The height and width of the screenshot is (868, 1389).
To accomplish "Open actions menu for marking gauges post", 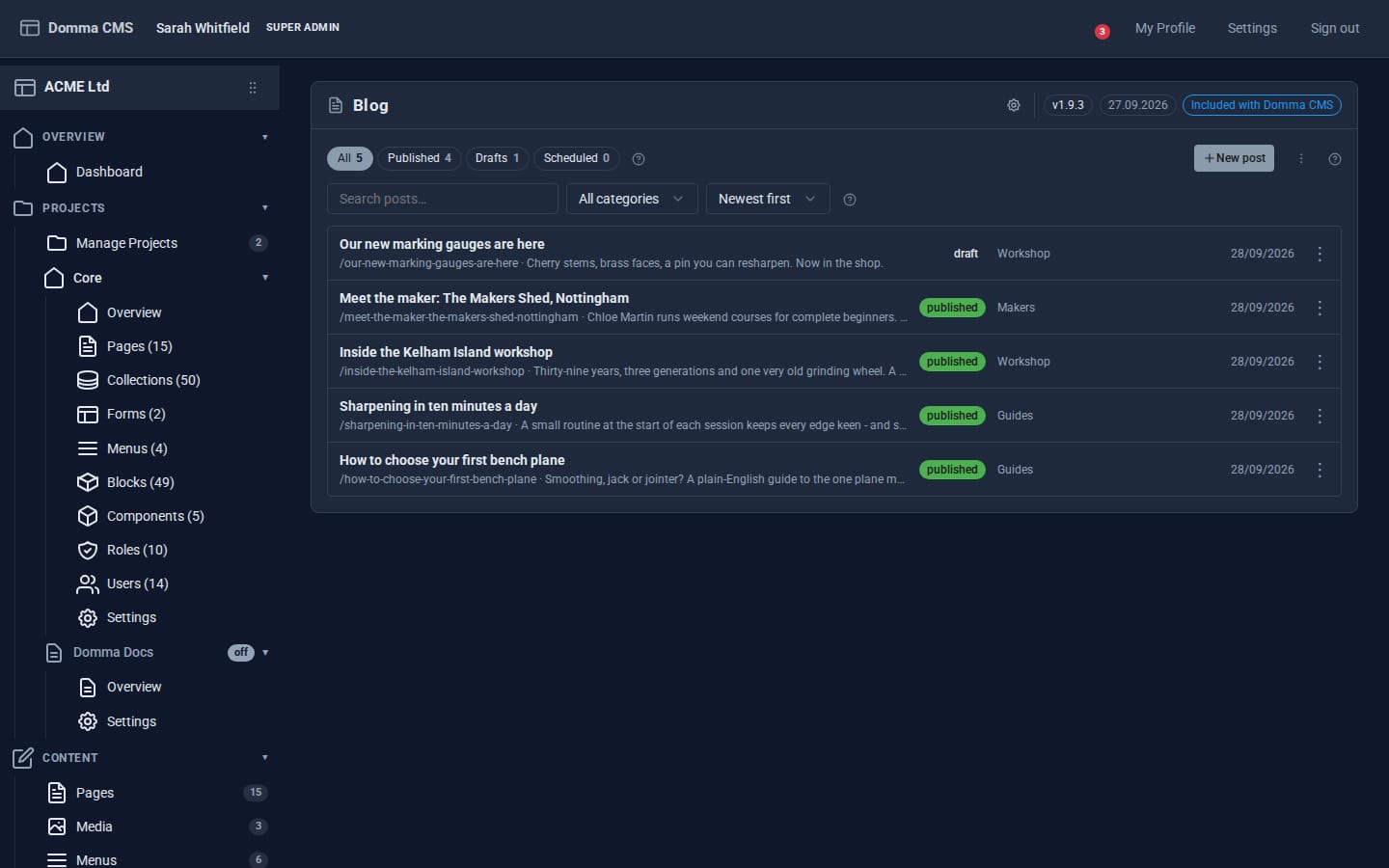I will tap(1320, 254).
